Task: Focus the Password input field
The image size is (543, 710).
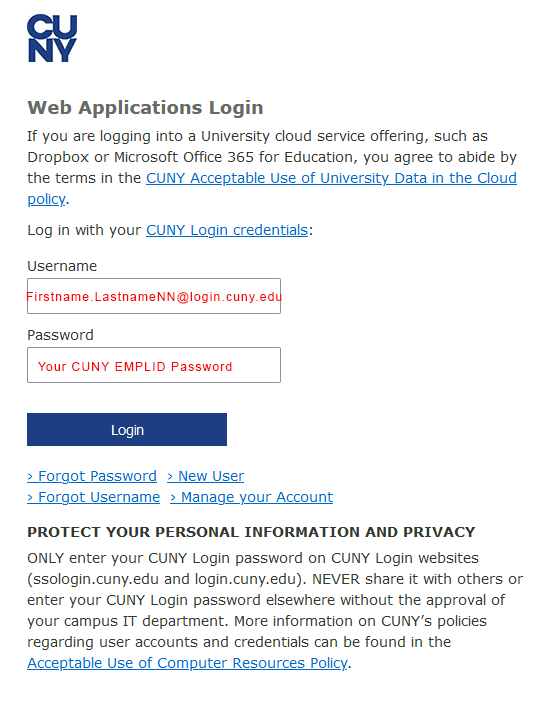Action: (x=154, y=365)
